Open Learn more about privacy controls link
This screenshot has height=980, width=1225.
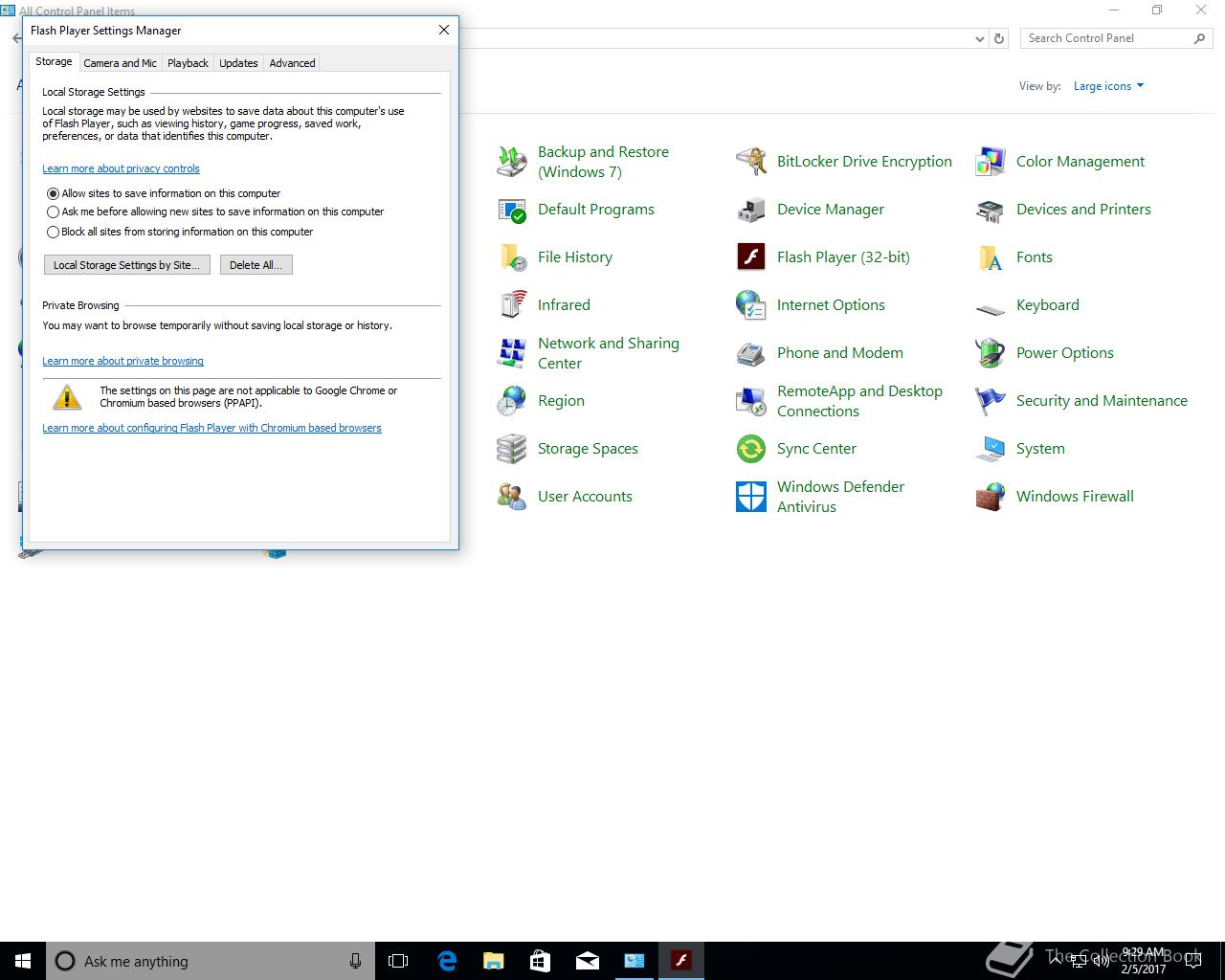click(121, 168)
